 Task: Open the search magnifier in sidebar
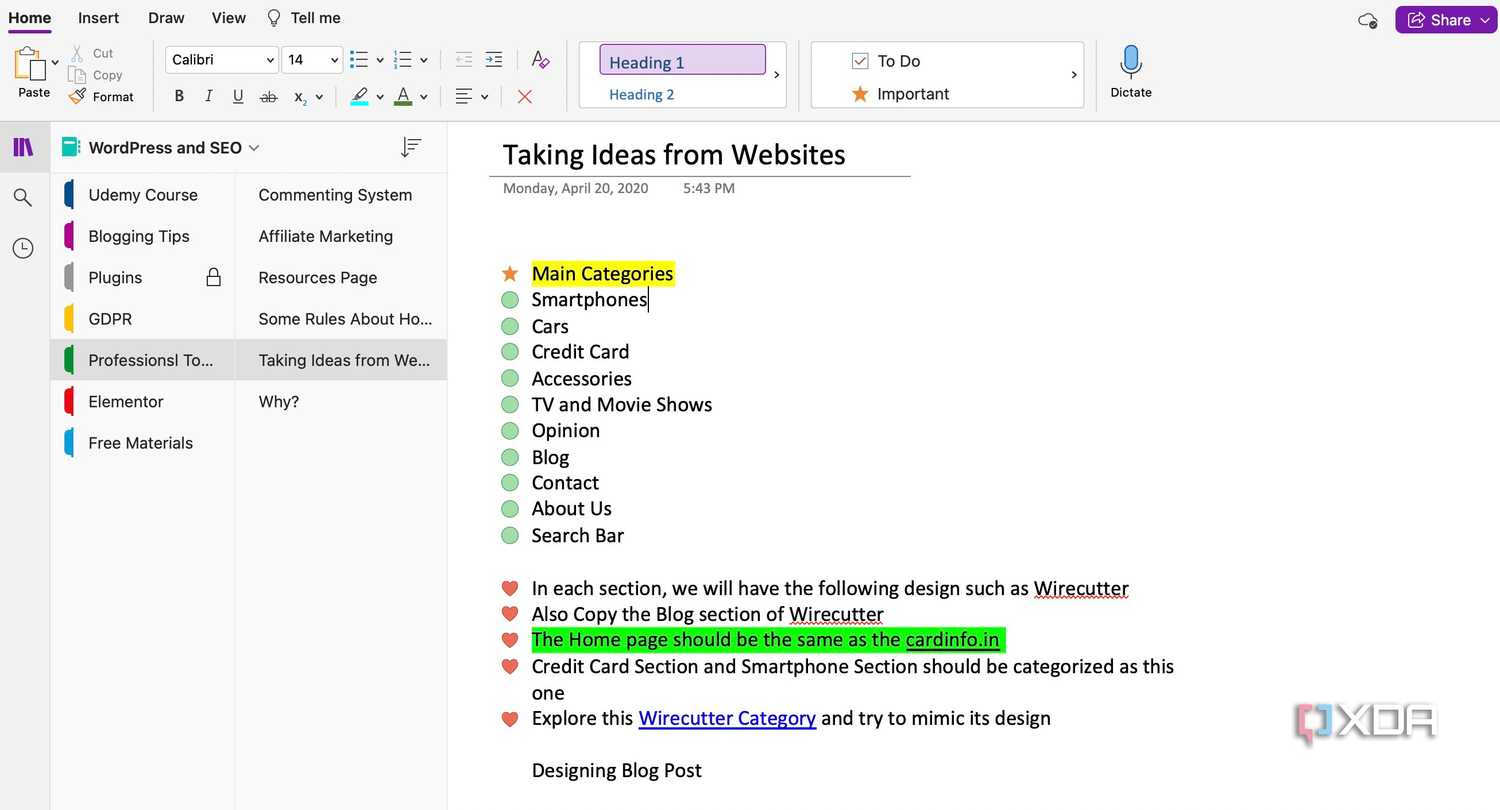[x=23, y=198]
